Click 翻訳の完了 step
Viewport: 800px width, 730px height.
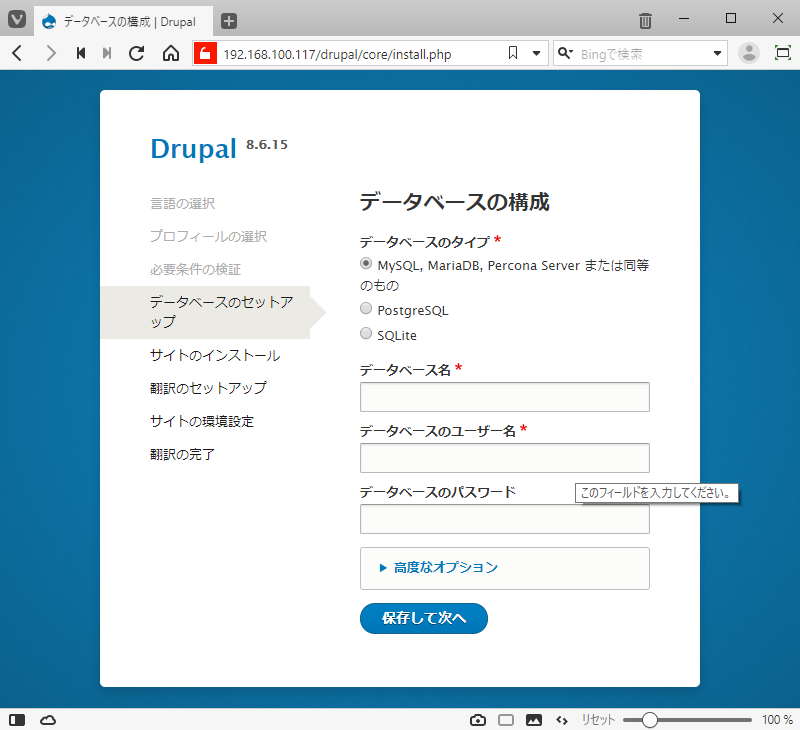tap(182, 454)
